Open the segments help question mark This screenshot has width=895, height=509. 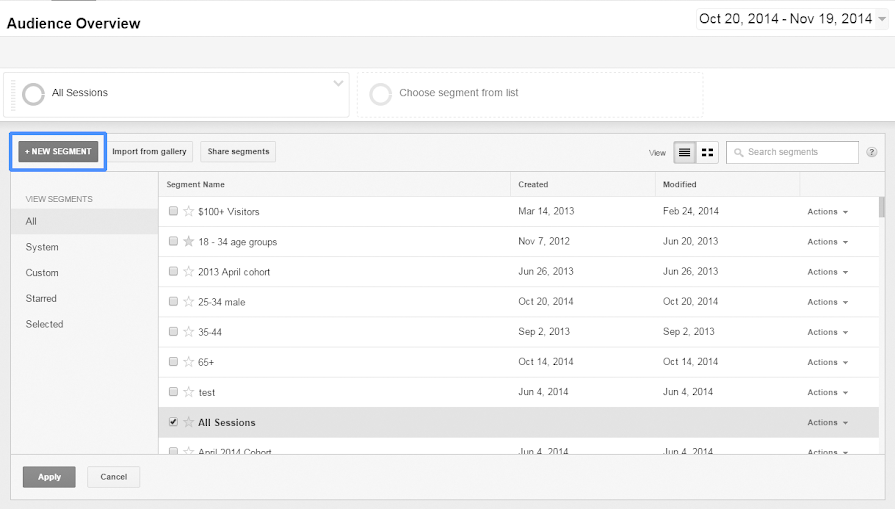pyautogui.click(x=872, y=153)
